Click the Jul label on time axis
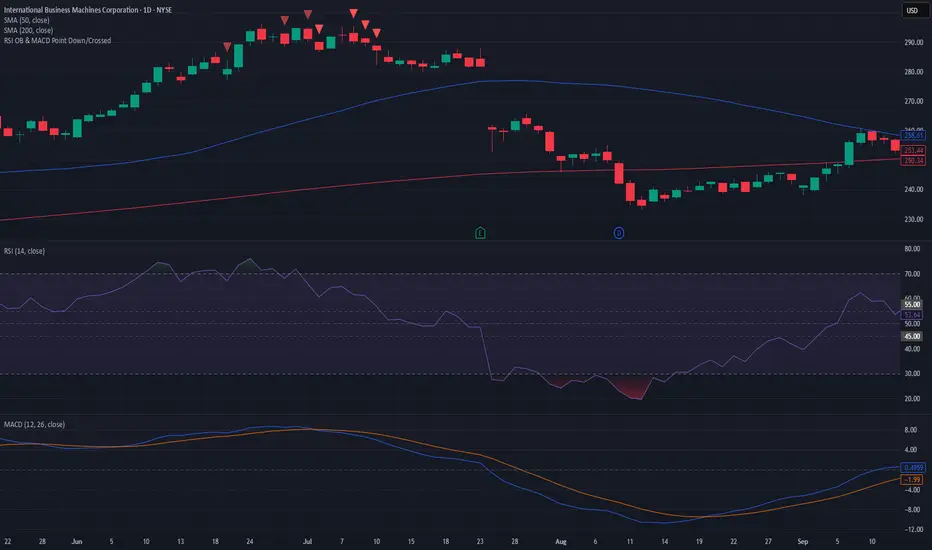The width and height of the screenshot is (932, 550). tap(307, 542)
